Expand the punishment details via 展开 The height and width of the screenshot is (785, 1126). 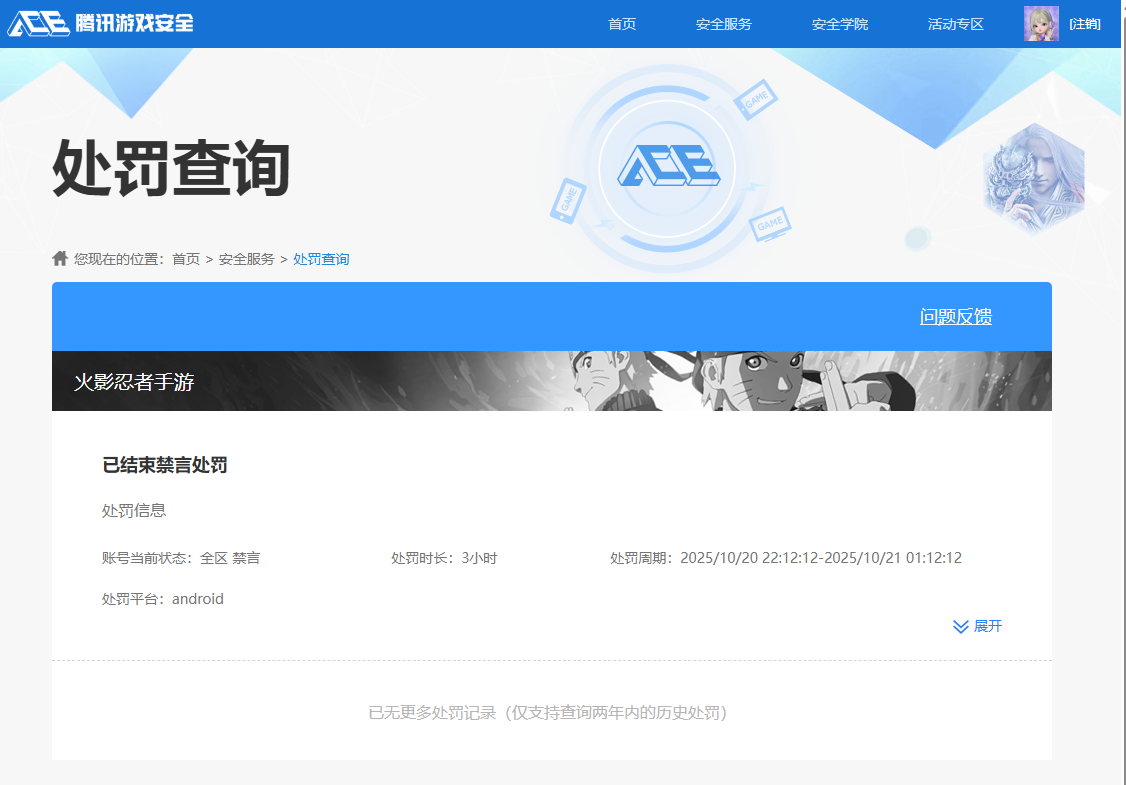(984, 627)
